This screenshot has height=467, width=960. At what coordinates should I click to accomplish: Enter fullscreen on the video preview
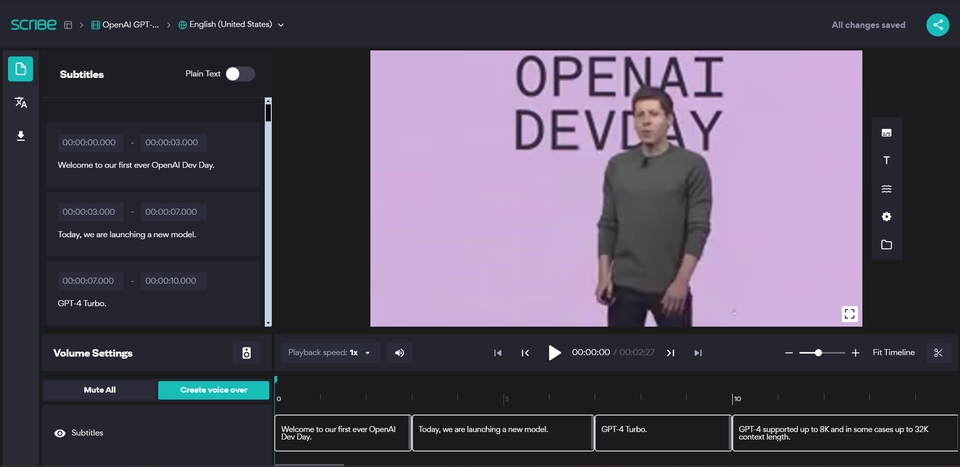tap(849, 314)
